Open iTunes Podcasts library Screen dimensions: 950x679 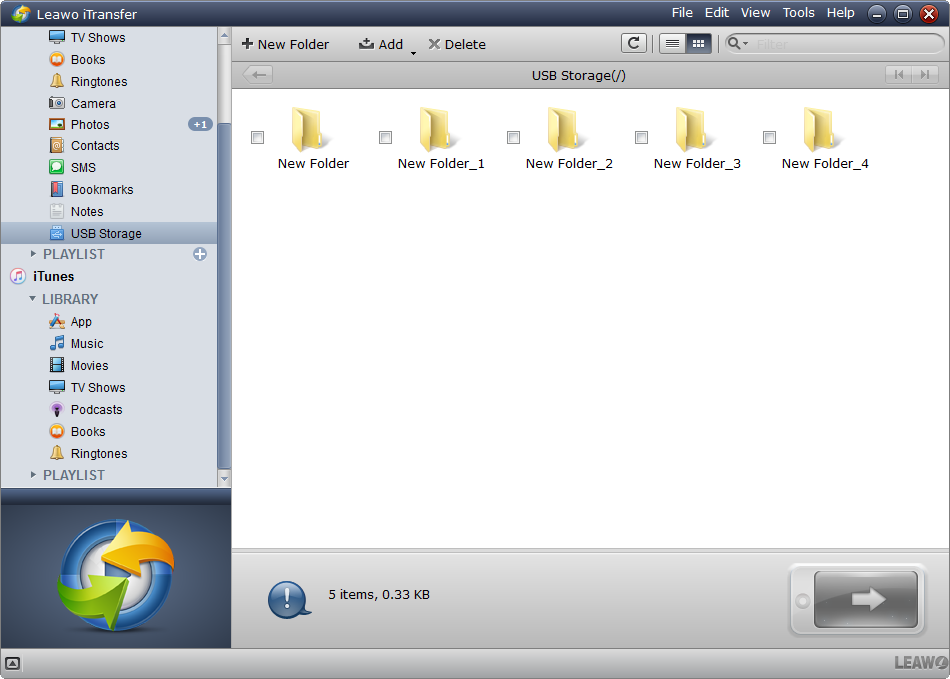(x=96, y=409)
